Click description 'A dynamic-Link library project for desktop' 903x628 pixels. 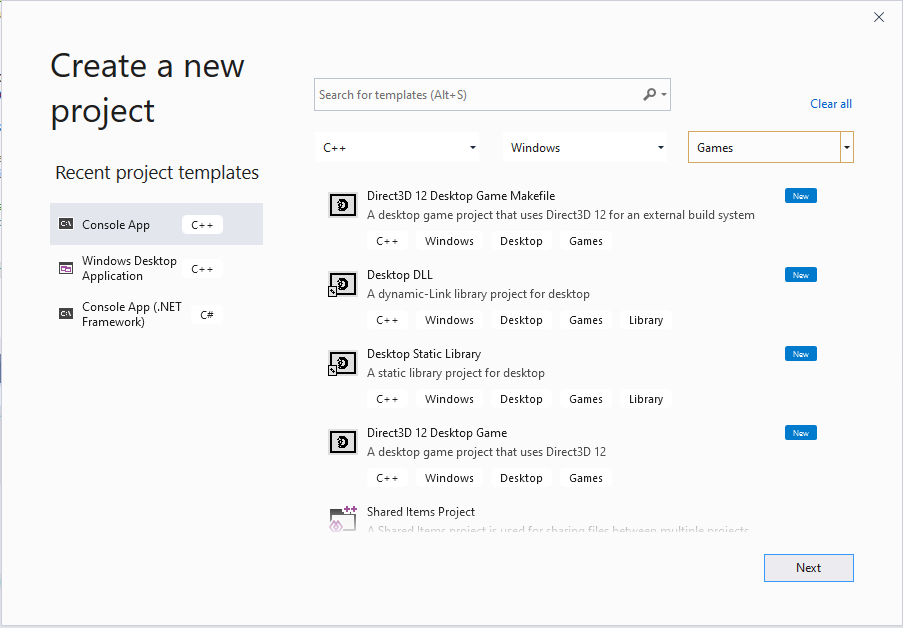click(478, 294)
